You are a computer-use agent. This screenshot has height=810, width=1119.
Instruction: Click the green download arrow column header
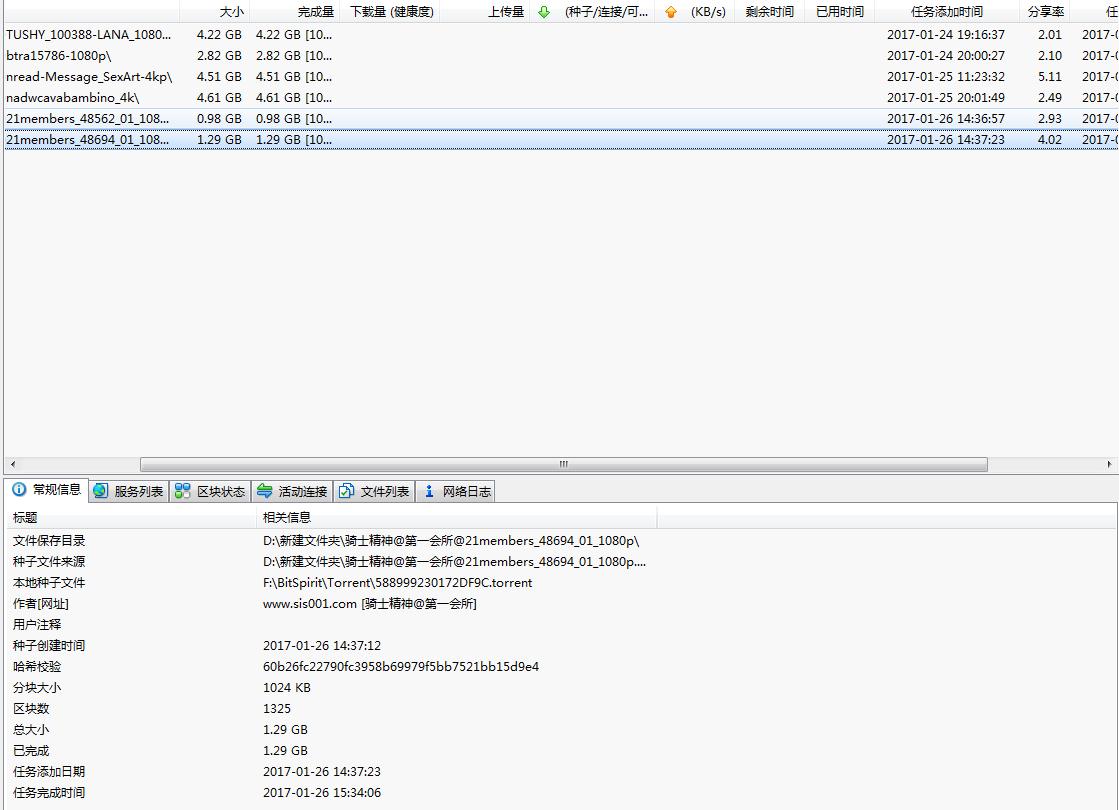tap(544, 12)
